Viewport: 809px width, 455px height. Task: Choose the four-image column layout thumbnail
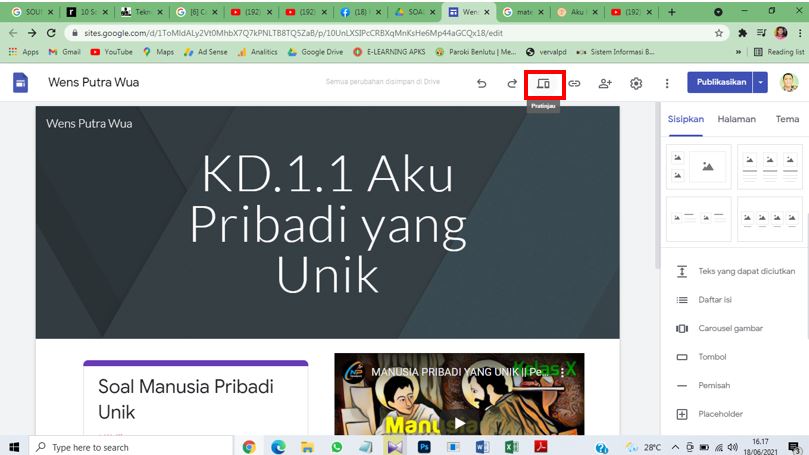tap(770, 219)
